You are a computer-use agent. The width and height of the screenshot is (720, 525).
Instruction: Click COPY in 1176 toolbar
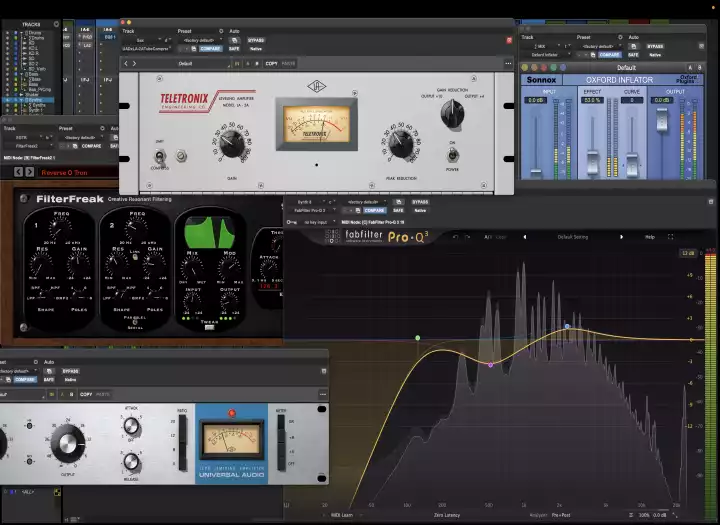[86, 394]
